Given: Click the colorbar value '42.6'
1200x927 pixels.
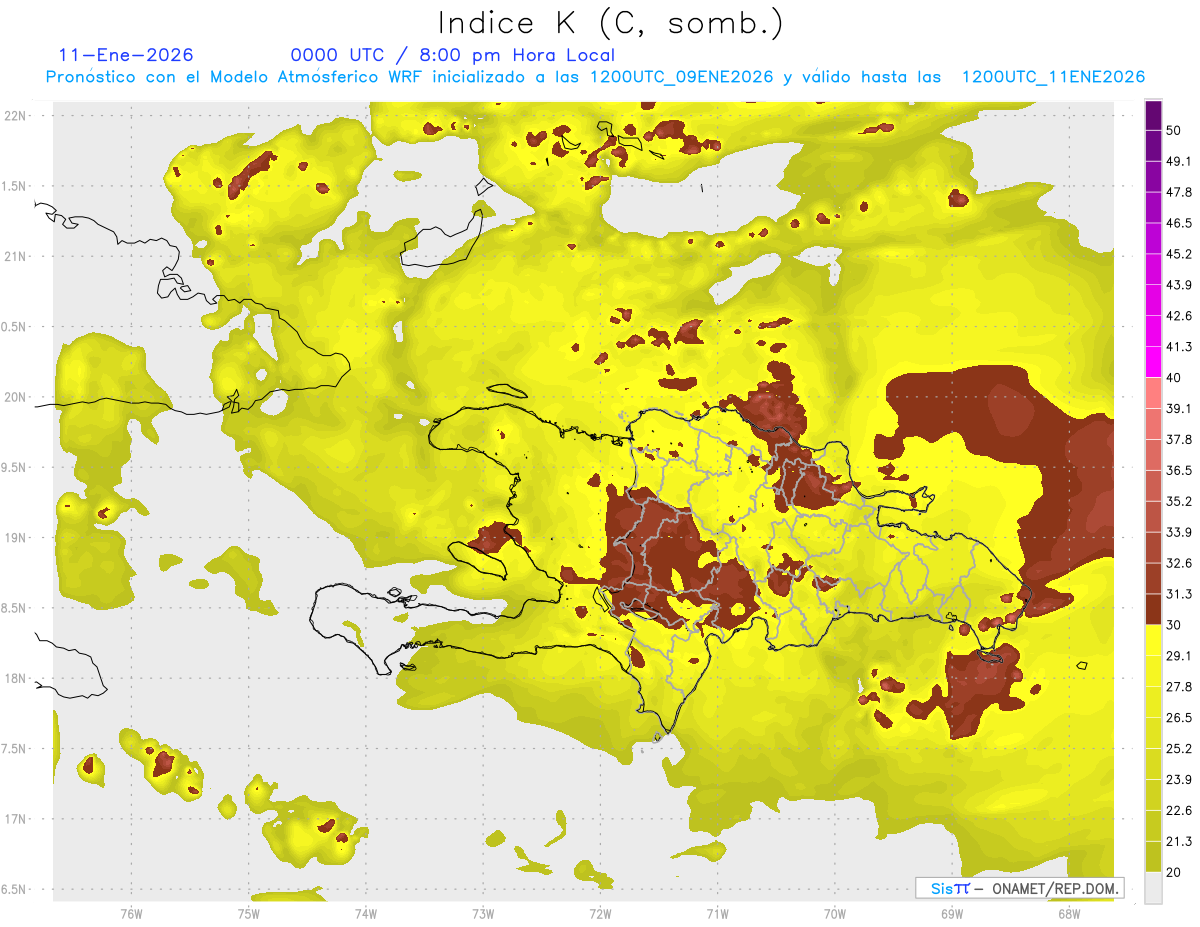Looking at the screenshot, I should (1179, 316).
